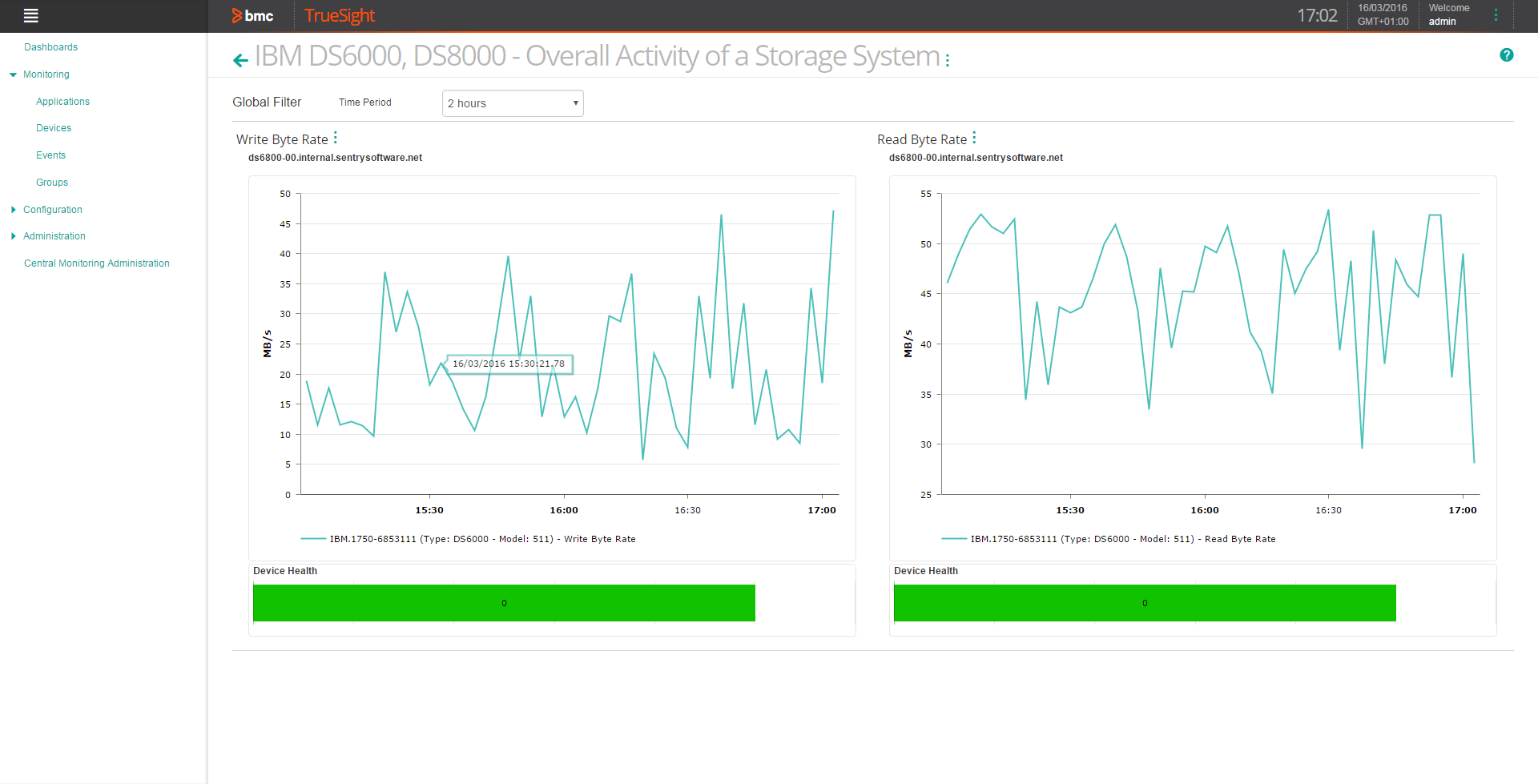
Task: Click the TrueSight product title
Action: point(340,15)
